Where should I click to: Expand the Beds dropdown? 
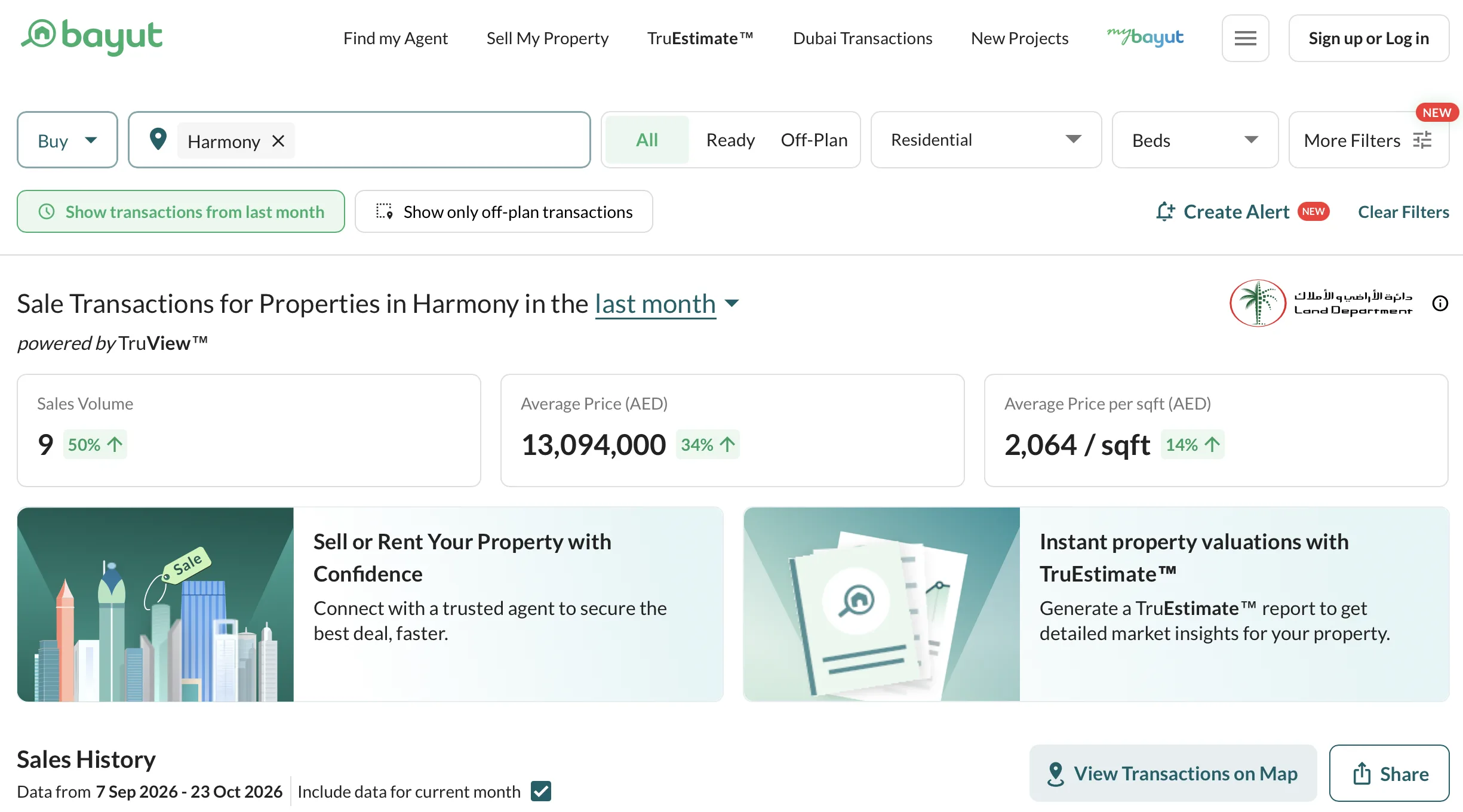1195,140
